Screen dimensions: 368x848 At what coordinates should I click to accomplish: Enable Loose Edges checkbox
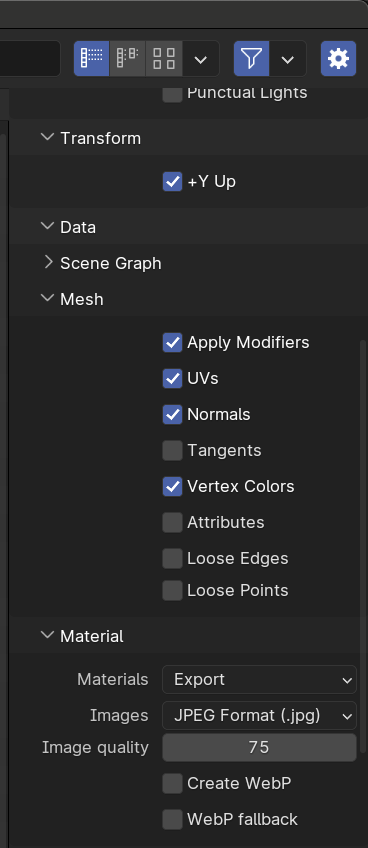point(173,559)
